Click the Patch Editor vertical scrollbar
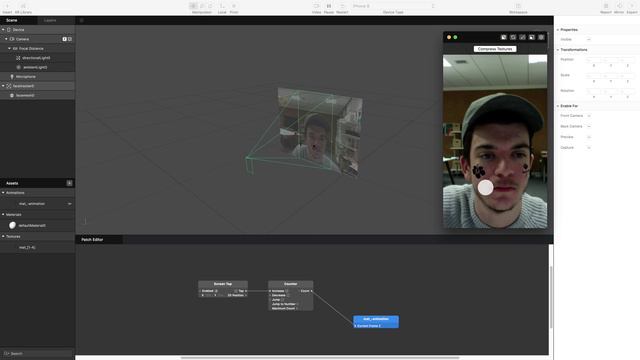Screen dimensions: 640x360 551,297
